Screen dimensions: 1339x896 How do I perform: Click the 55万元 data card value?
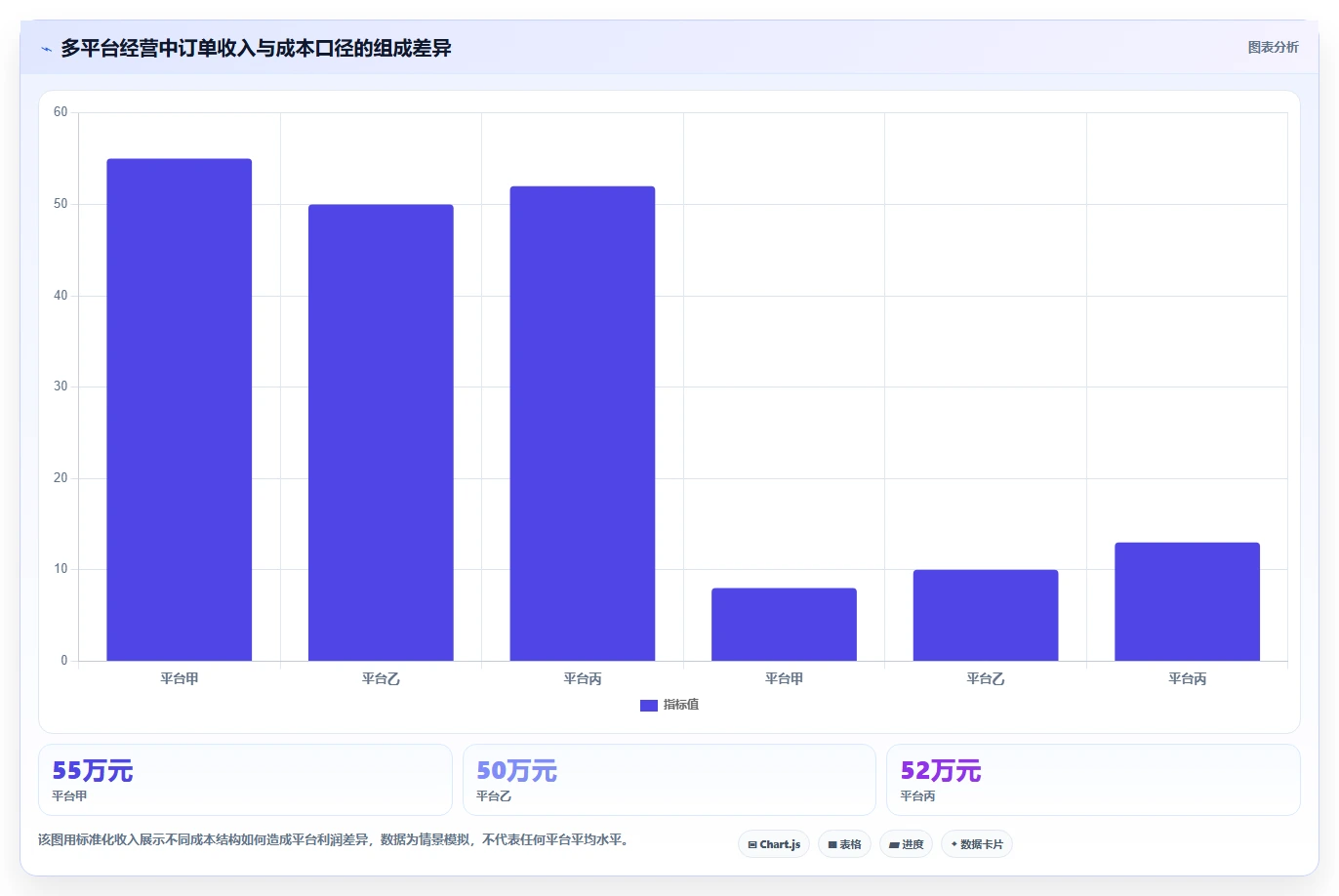pyautogui.click(x=93, y=771)
